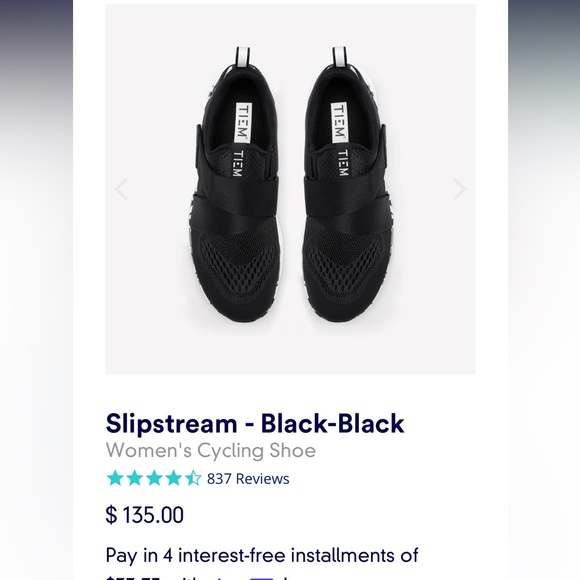Screen dimensions: 580x580
Task: Go to the previous product image arrow
Action: [121, 189]
